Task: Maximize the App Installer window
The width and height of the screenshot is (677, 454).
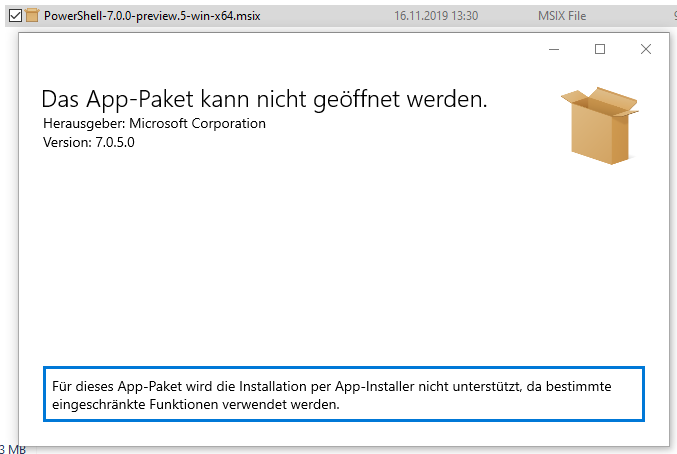Action: click(x=600, y=49)
